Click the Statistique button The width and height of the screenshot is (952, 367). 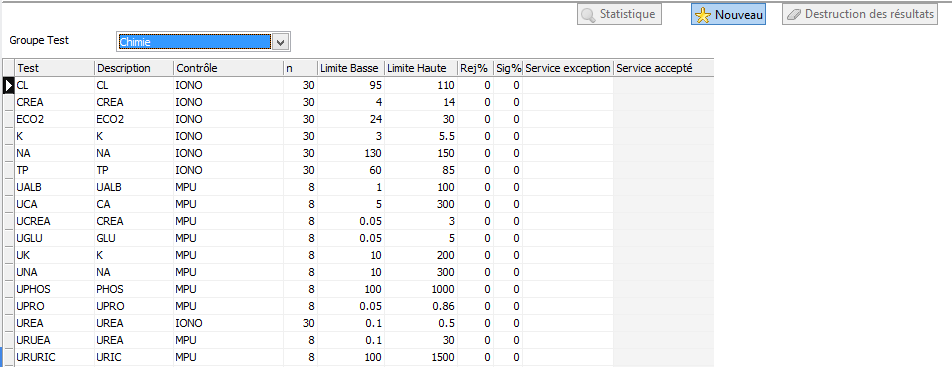(x=619, y=15)
